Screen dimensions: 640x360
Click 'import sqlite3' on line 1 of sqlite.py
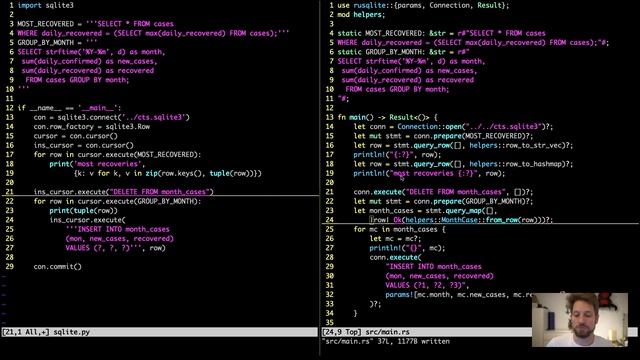coord(45,5)
